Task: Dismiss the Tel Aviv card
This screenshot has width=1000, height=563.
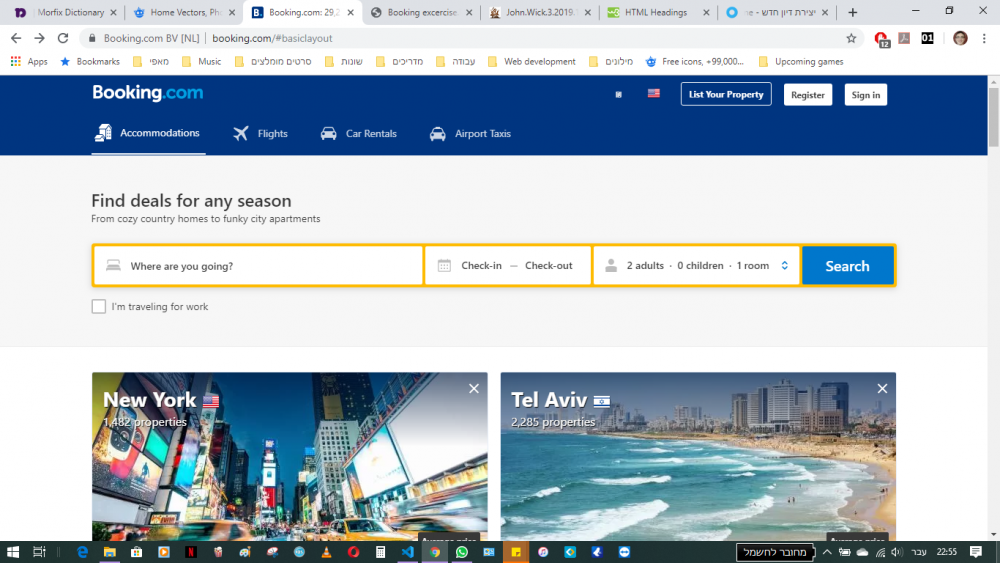Action: 882,389
